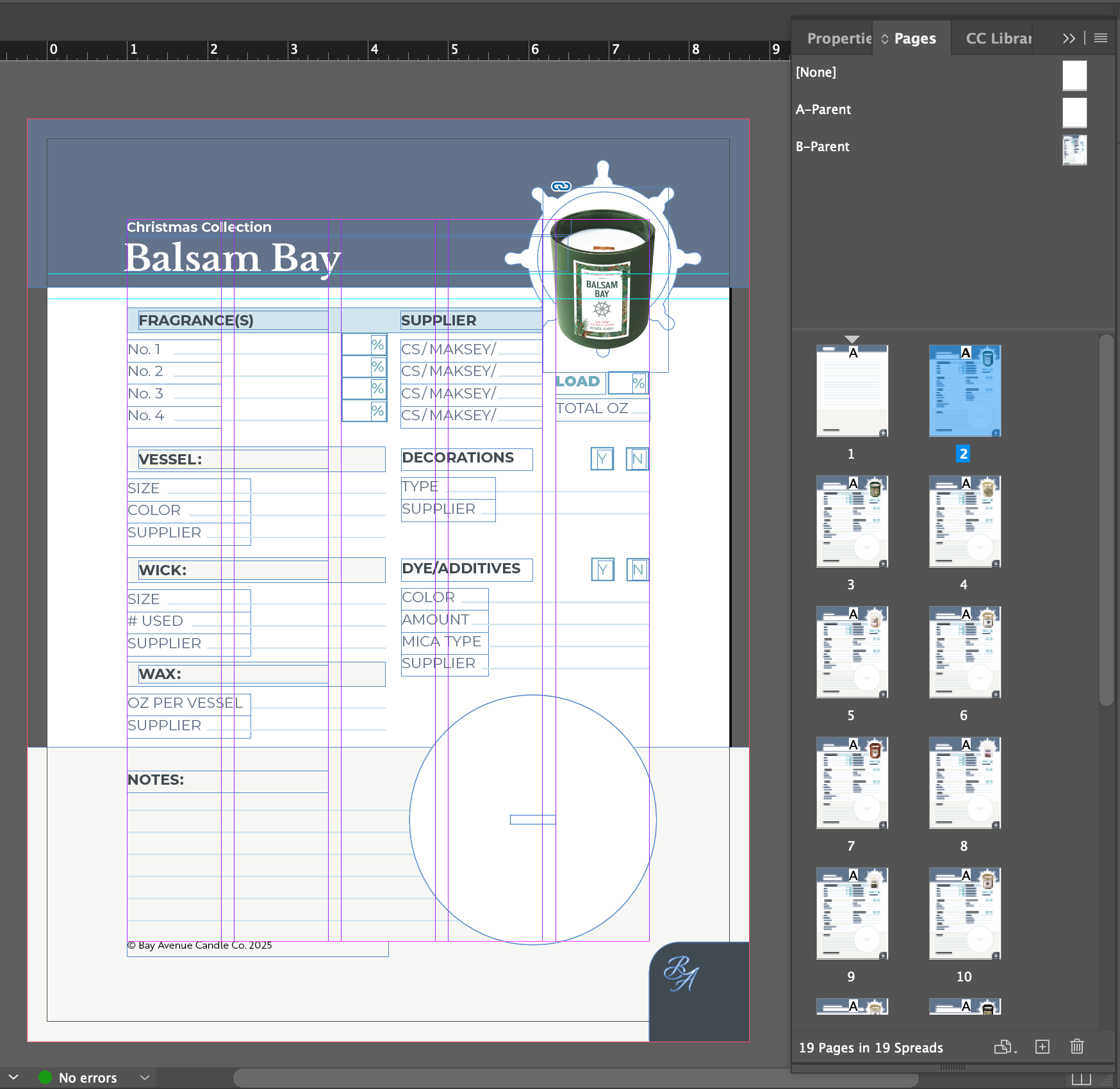Click the spread view icon below the trash
Viewport: 1120px width, 1089px height.
point(1082,1081)
